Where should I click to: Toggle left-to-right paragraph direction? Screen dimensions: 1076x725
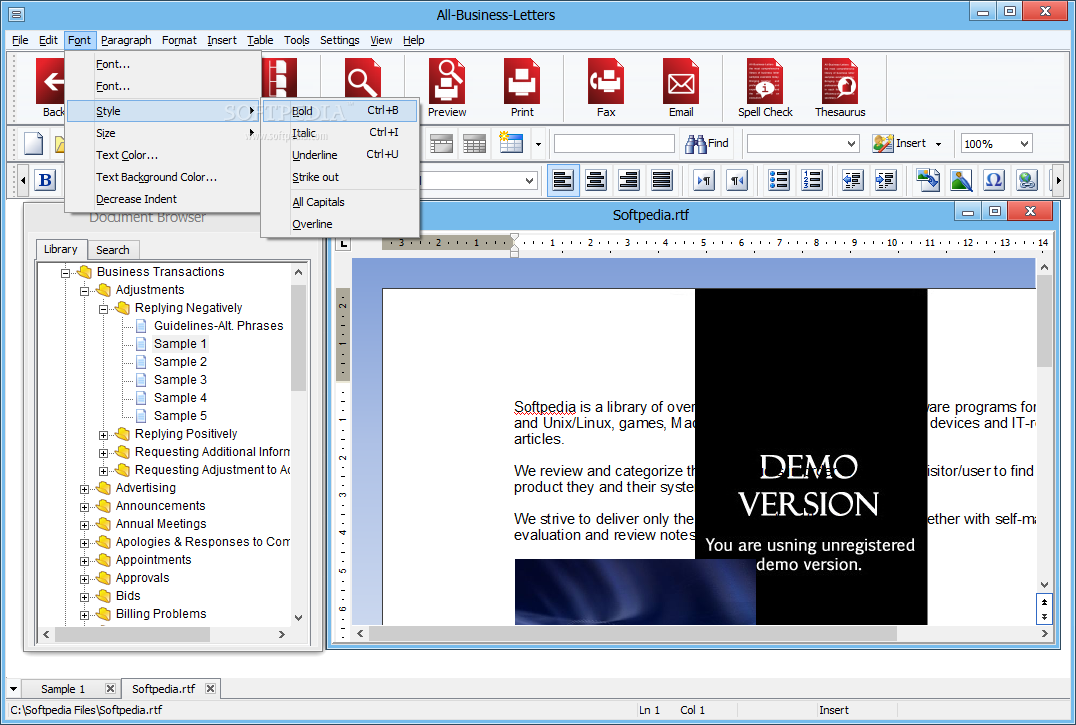coord(704,180)
